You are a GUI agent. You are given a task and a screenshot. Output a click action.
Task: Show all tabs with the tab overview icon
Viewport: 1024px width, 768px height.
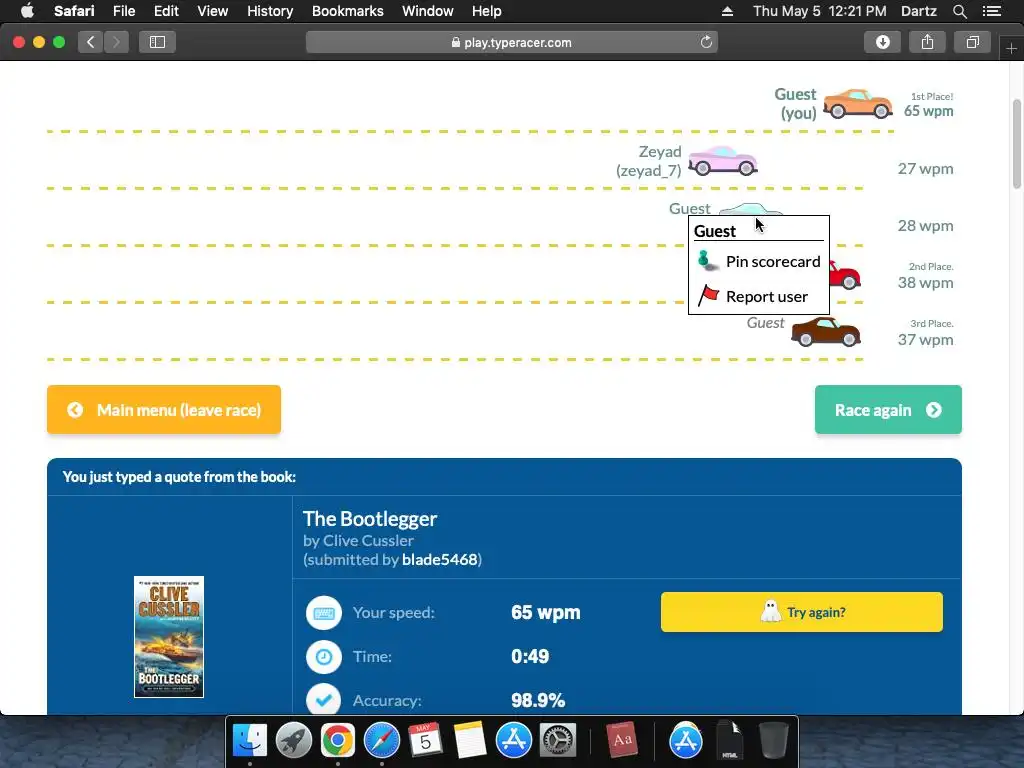coord(972,42)
